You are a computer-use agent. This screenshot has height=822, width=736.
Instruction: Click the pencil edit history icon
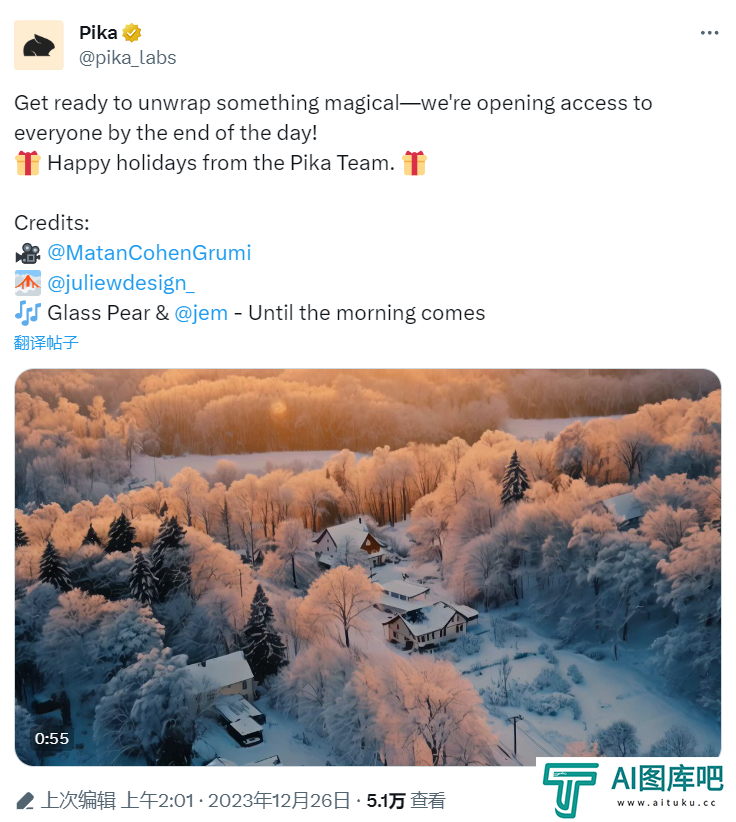pos(25,801)
